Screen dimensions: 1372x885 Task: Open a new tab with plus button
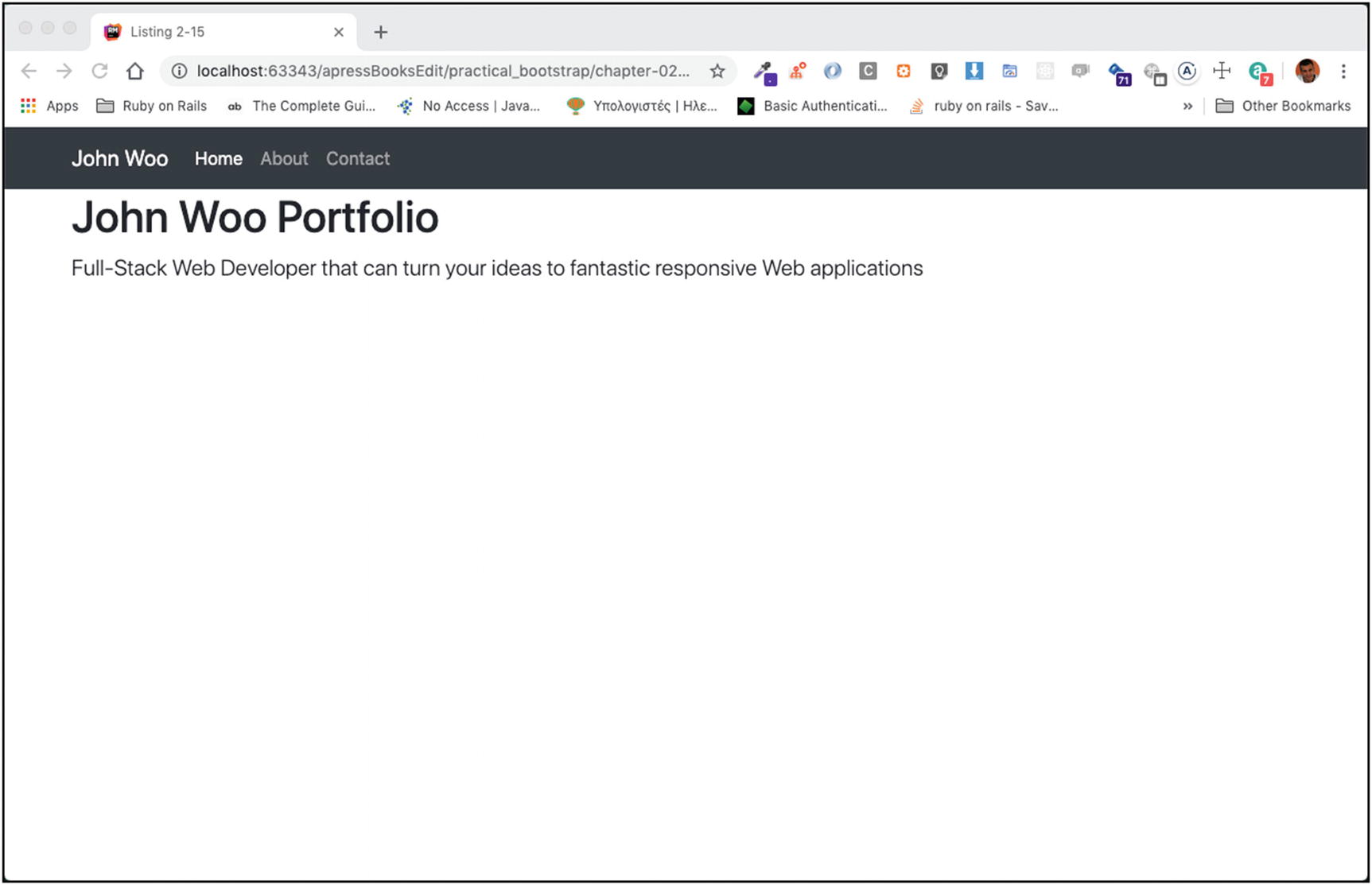point(381,32)
